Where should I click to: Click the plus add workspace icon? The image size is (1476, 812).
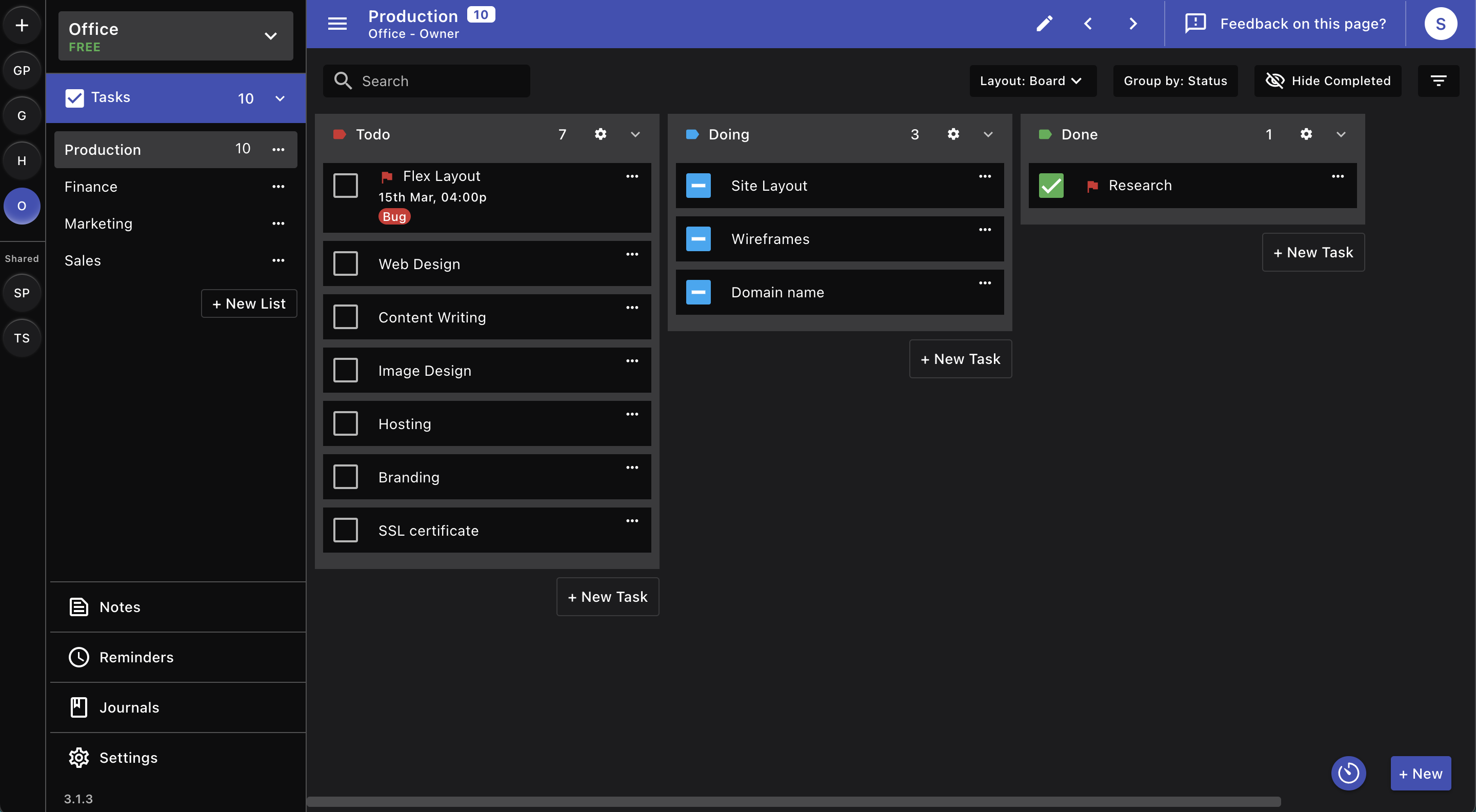click(x=22, y=25)
